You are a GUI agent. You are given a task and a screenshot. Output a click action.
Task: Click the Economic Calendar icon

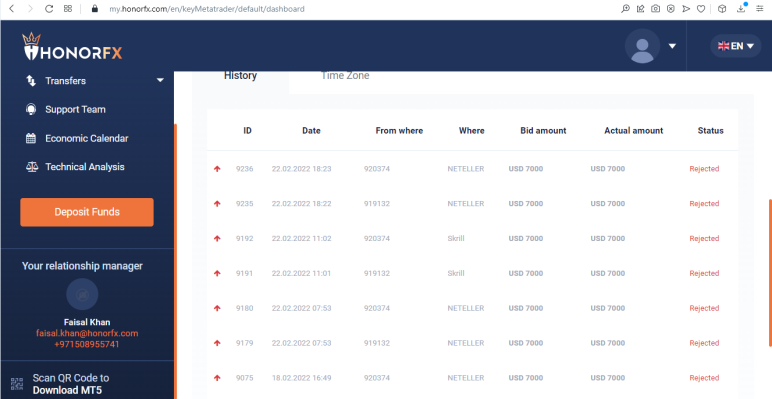point(31,138)
